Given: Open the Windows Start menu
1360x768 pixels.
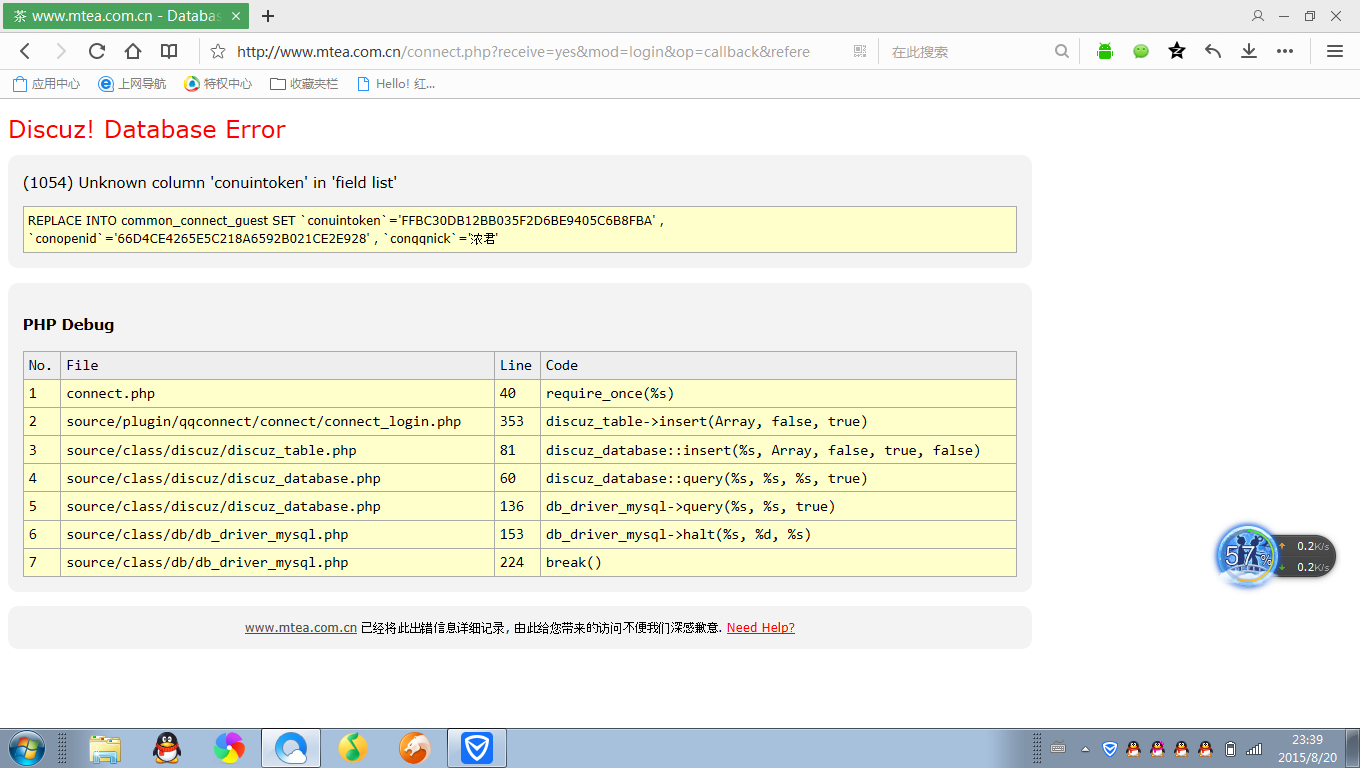Looking at the screenshot, I should 26,748.
